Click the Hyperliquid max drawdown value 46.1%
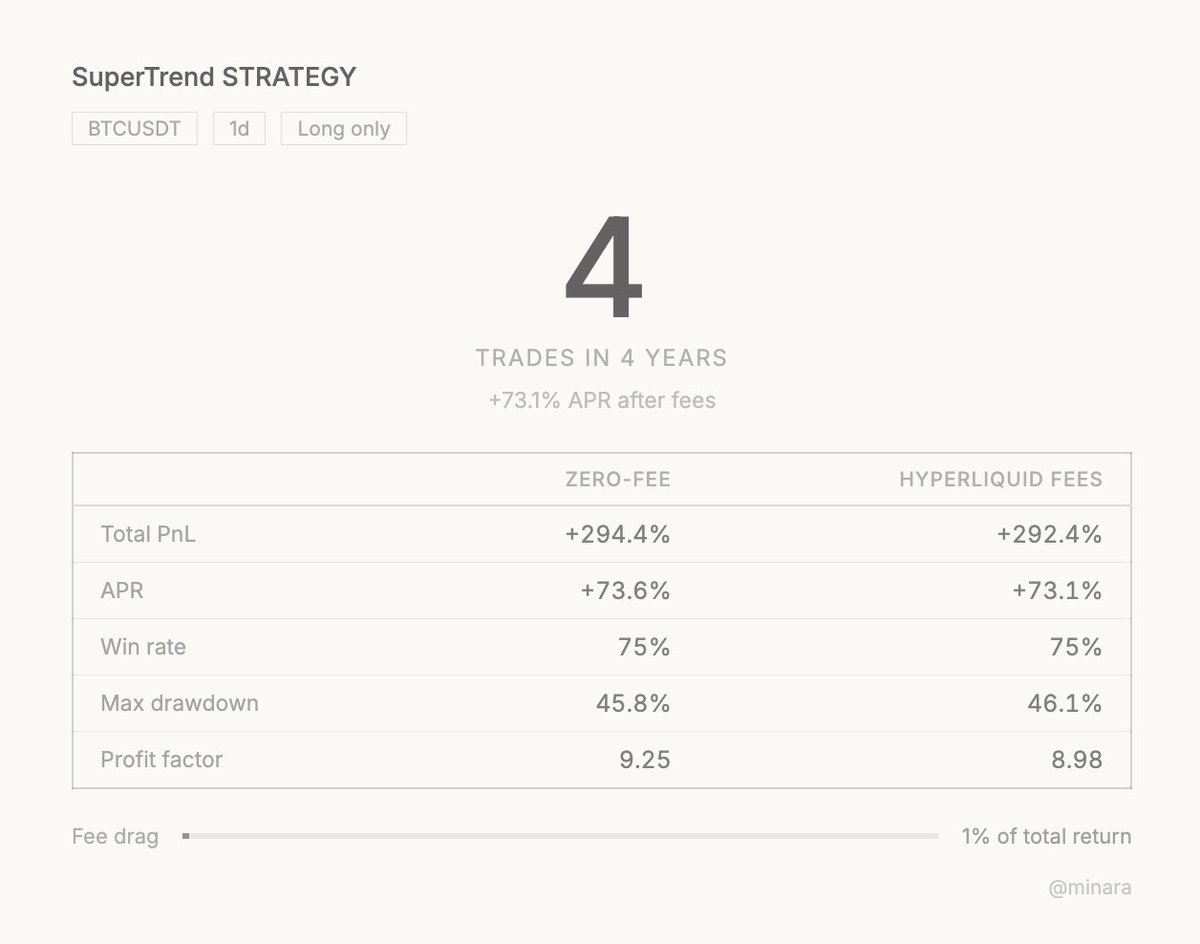This screenshot has width=1200, height=944. click(1064, 703)
